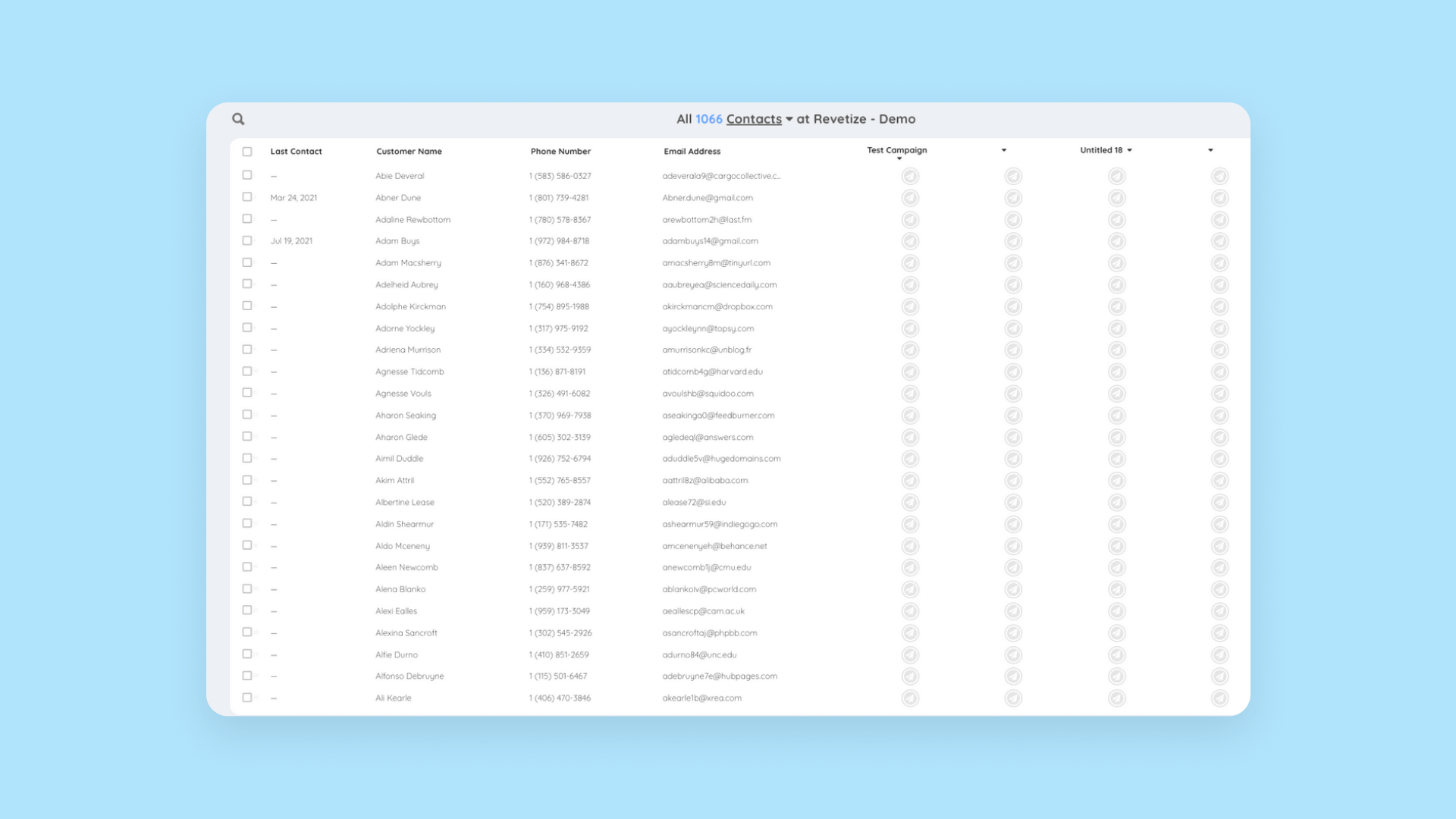Click the Untitled 18 campaign icon for Adam Buys
This screenshot has width=1456, height=819.
tap(1116, 241)
